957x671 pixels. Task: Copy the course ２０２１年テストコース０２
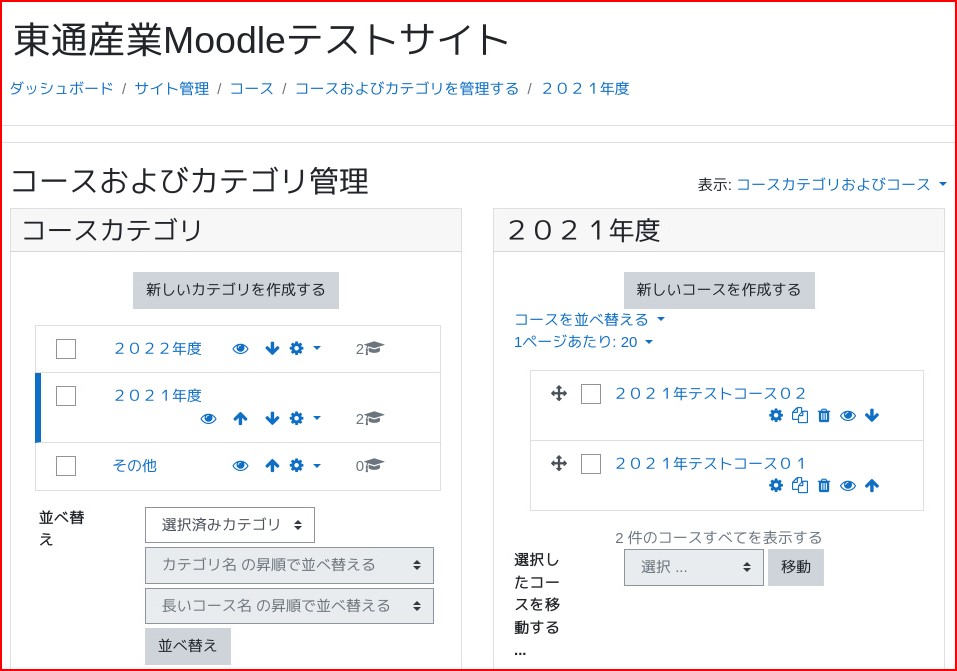point(800,416)
